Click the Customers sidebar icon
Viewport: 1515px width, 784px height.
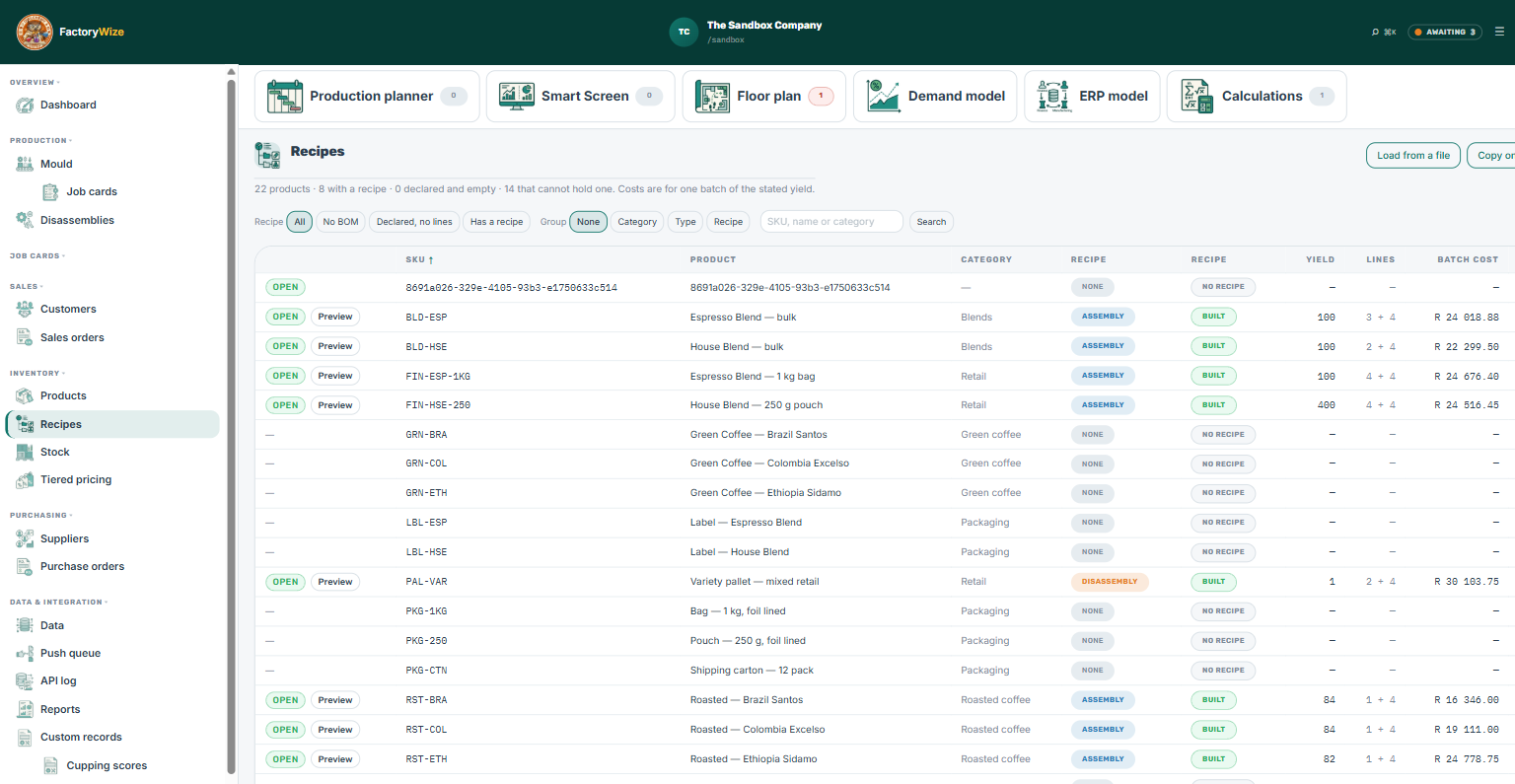(x=25, y=309)
